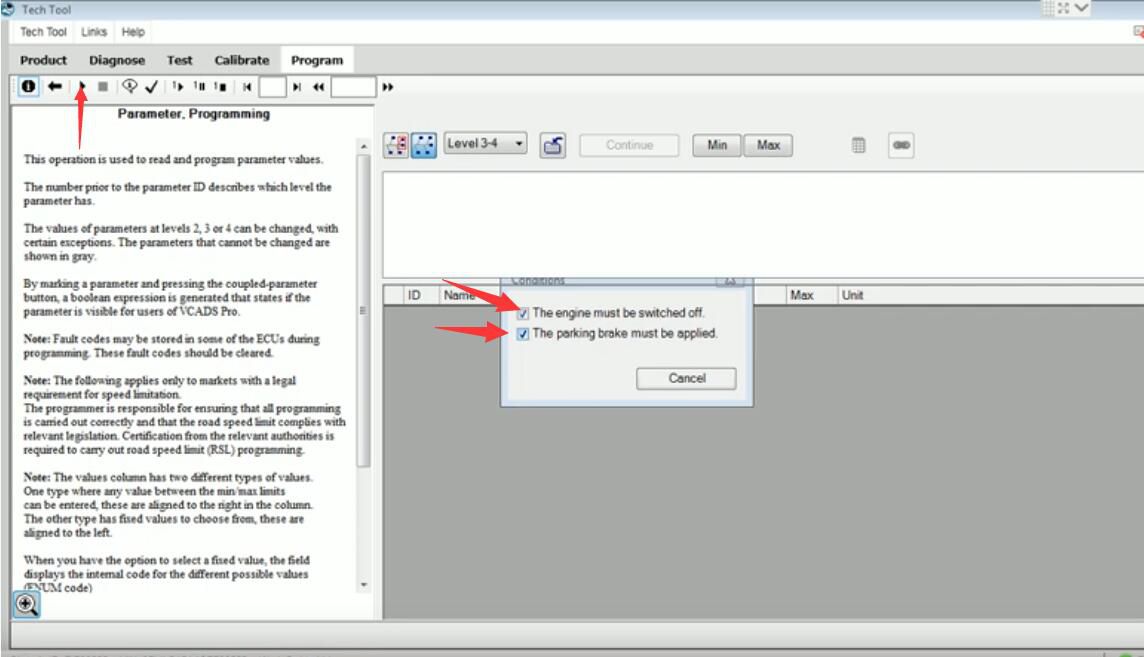This screenshot has width=1144, height=657.
Task: Click the fast-forward double-arrow icon
Action: tap(388, 87)
